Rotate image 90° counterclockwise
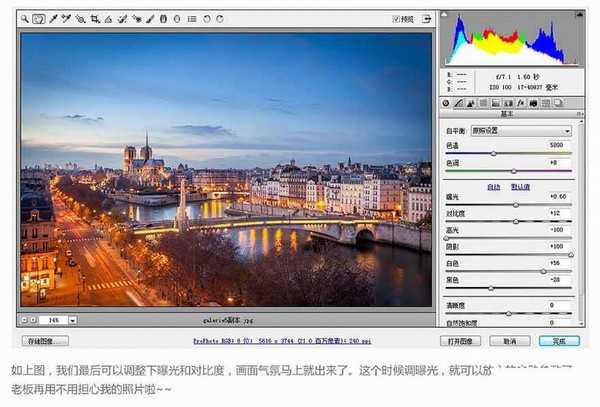 (x=207, y=19)
